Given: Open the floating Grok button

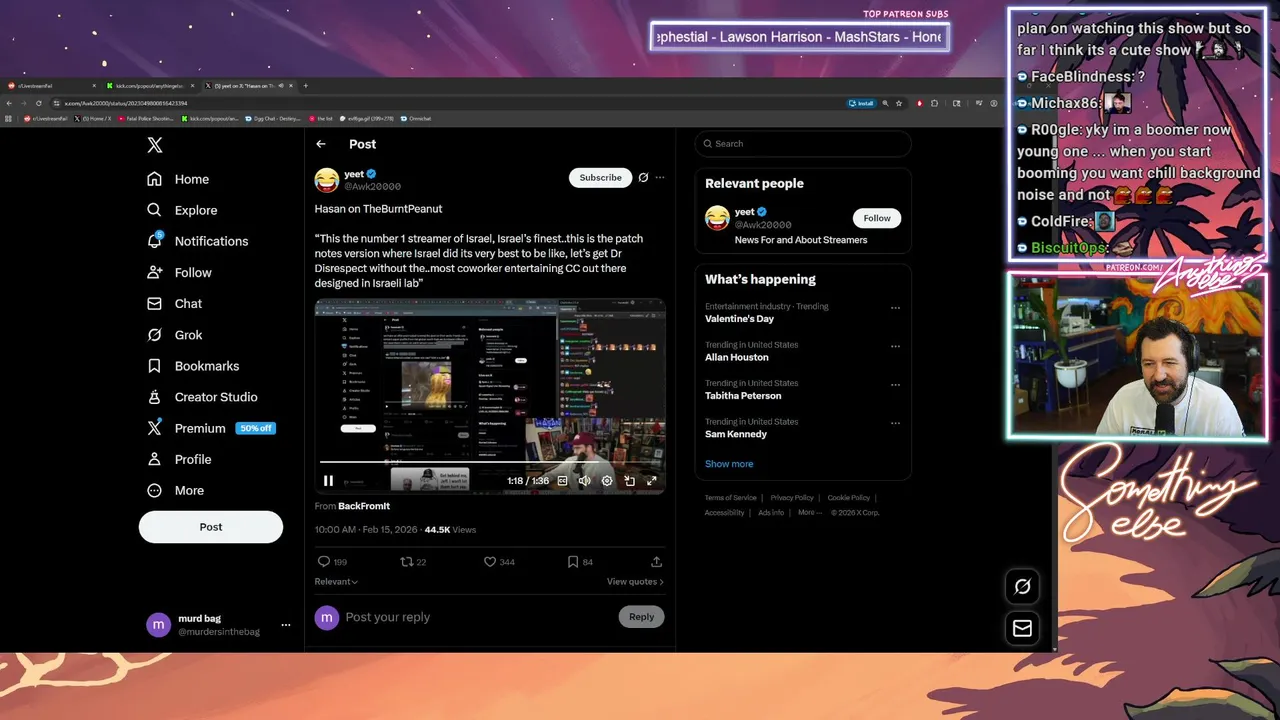Looking at the screenshot, I should (x=1022, y=587).
